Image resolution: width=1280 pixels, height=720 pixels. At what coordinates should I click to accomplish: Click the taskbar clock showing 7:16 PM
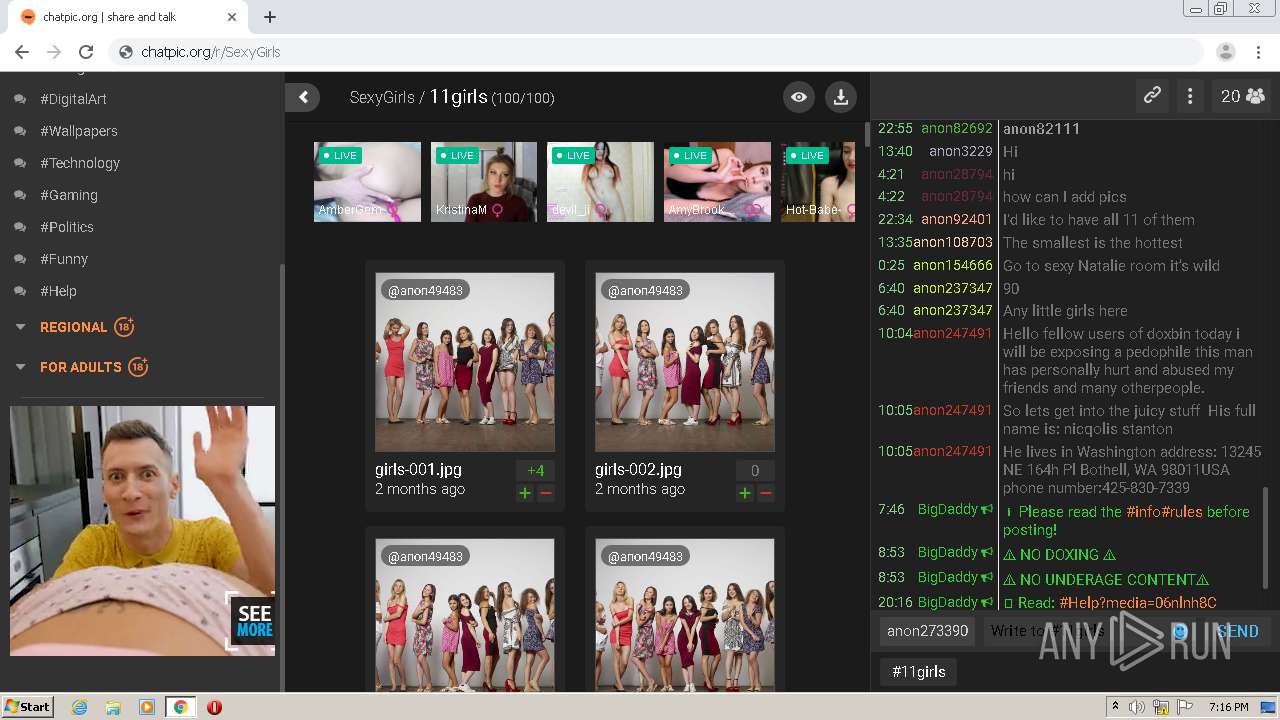(x=1228, y=707)
